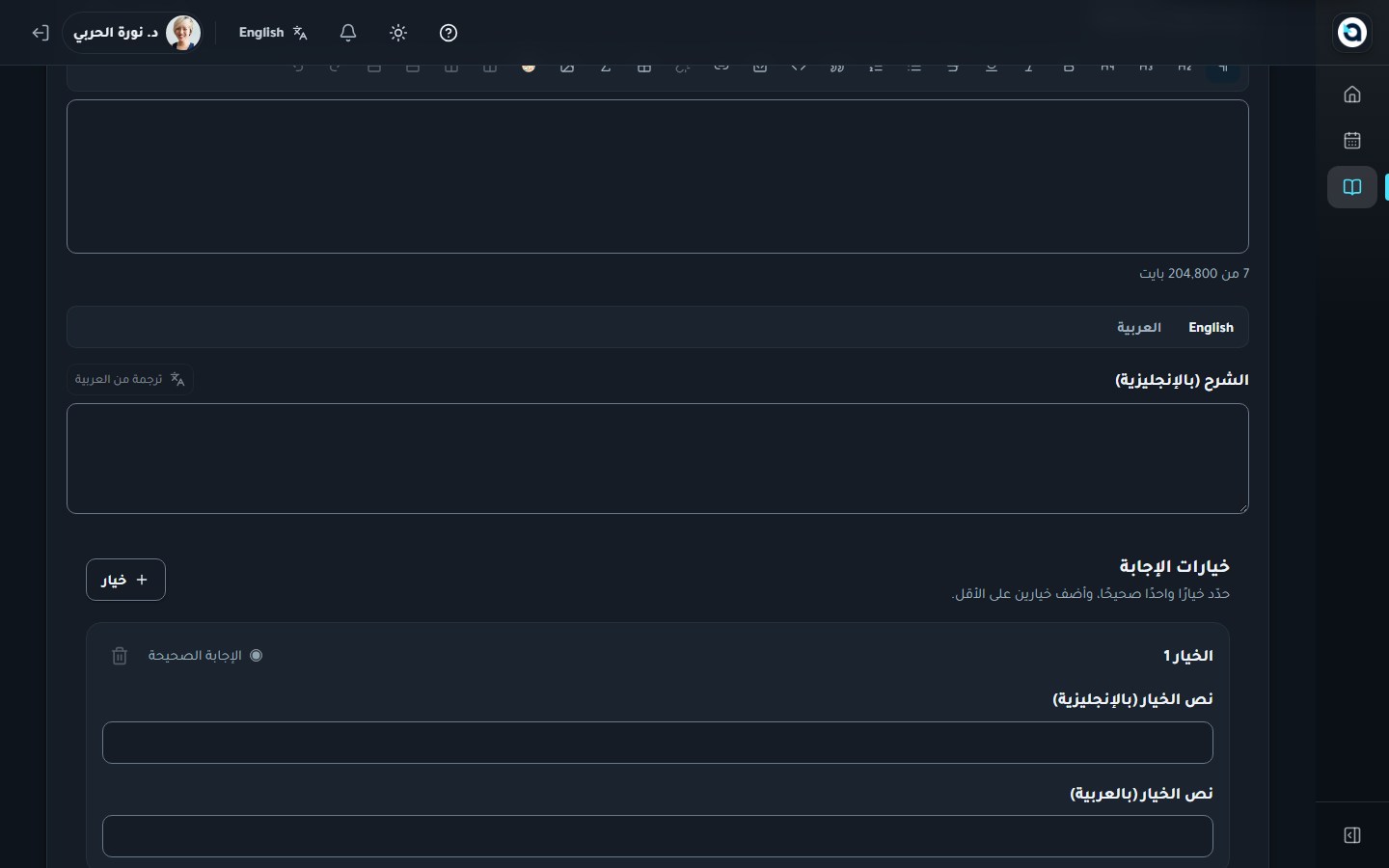
Task: Select the English explanation tab
Action: point(1211,328)
